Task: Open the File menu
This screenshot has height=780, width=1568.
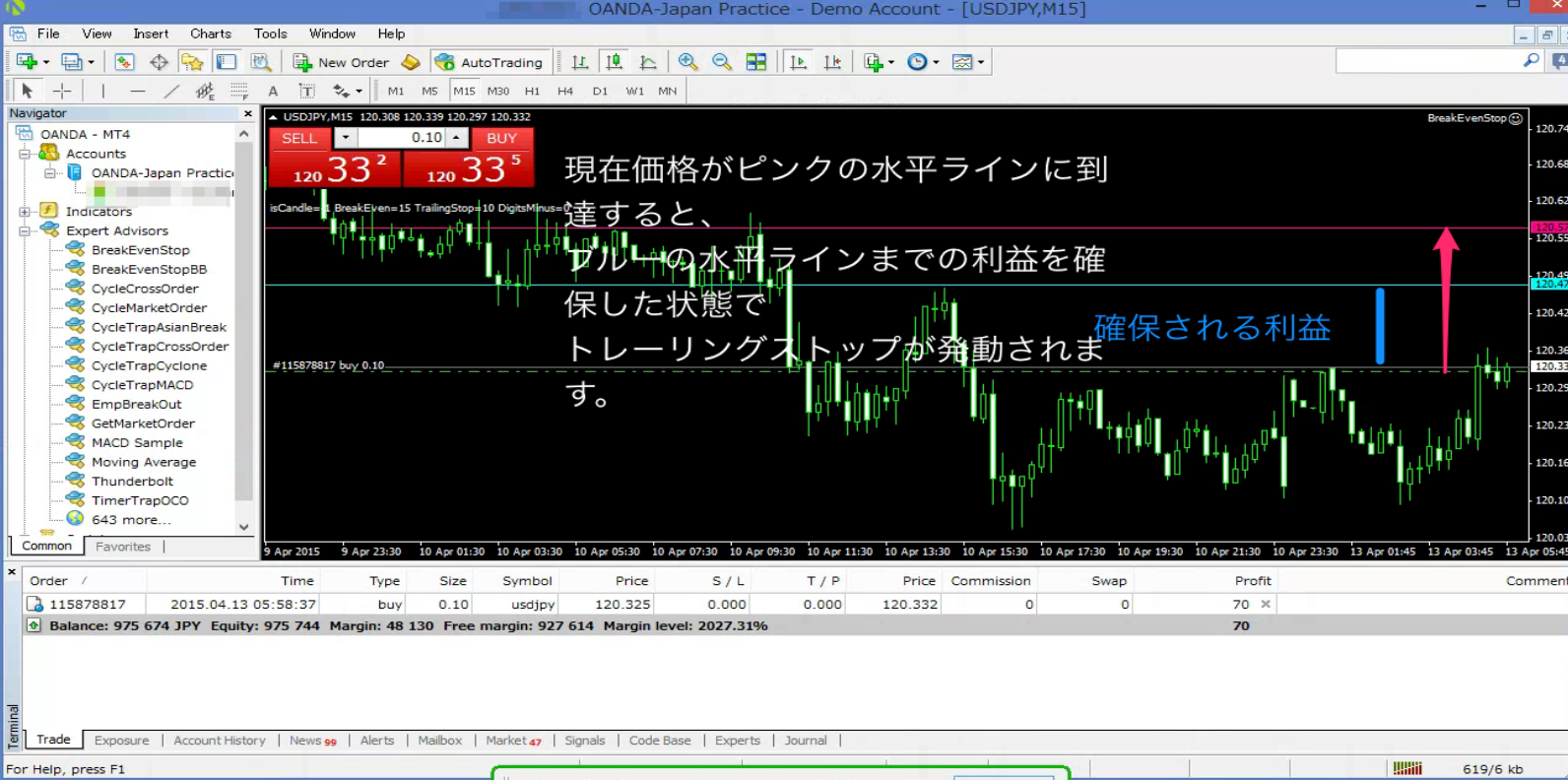Action: [x=48, y=33]
